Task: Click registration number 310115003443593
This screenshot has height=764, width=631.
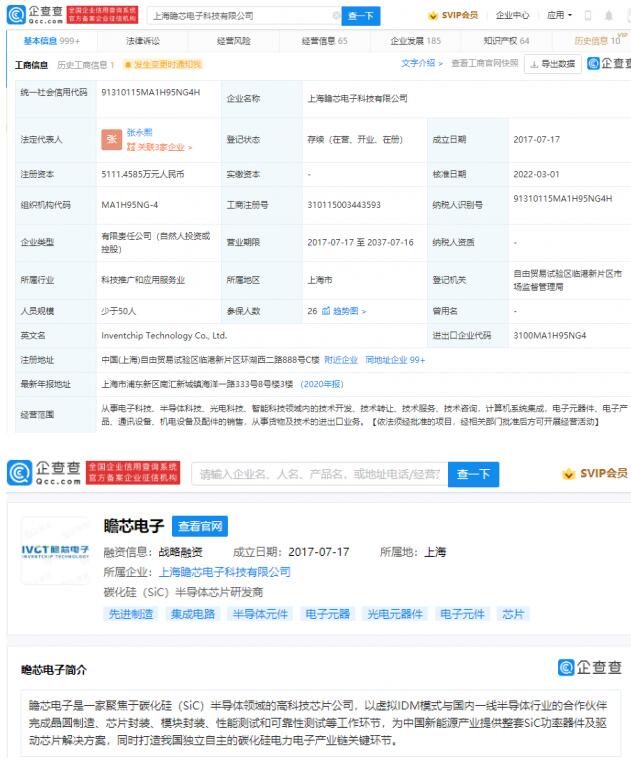Action: (344, 205)
